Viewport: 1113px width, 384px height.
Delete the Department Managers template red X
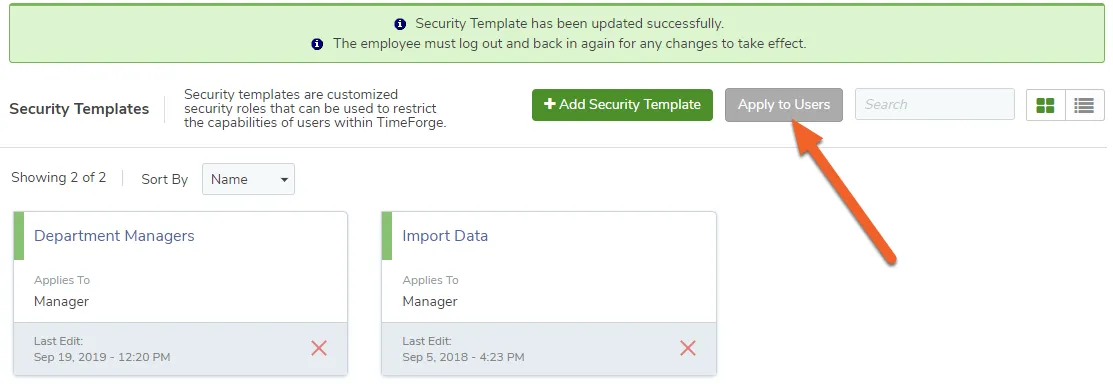pyautogui.click(x=319, y=348)
